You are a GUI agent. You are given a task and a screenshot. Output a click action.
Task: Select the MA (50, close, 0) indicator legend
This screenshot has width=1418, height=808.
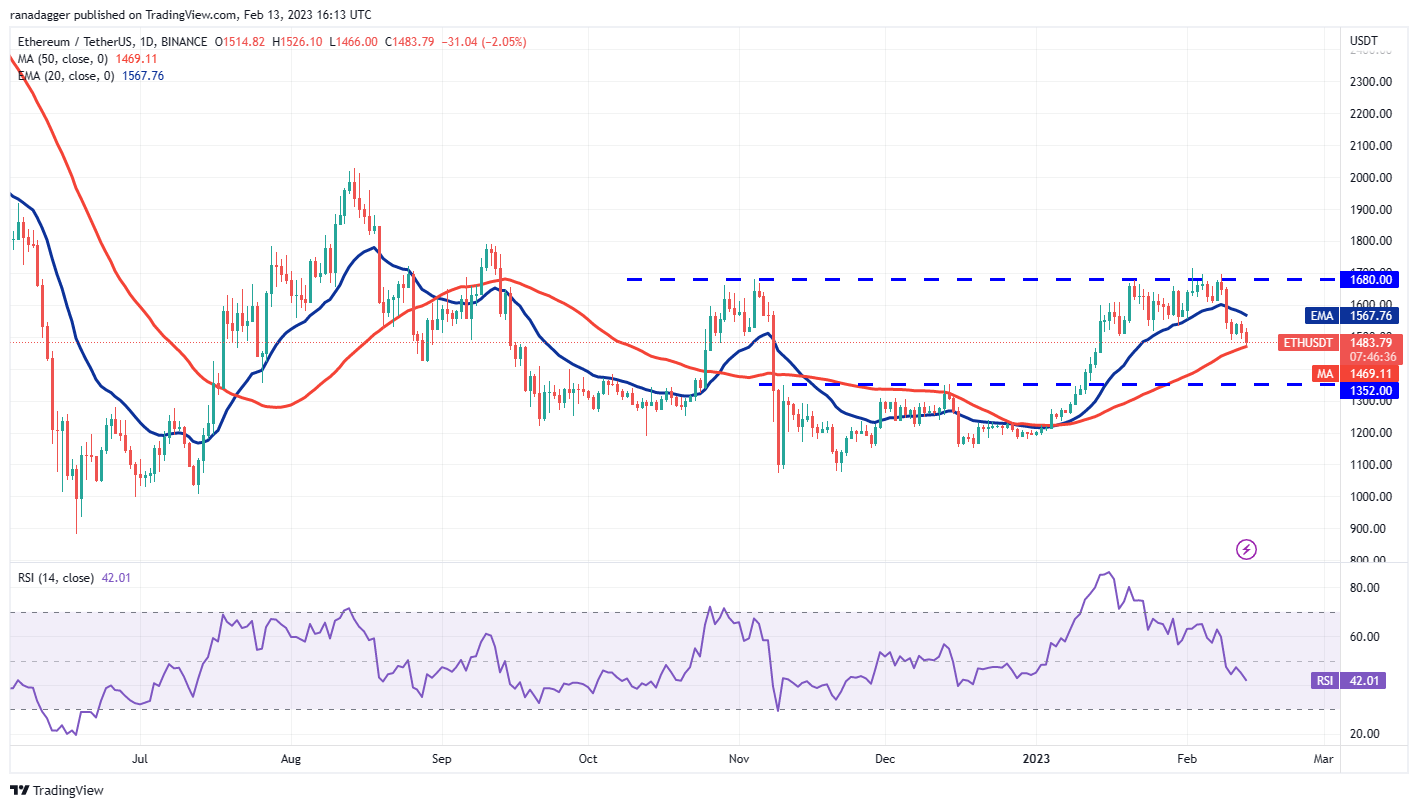coord(86,59)
